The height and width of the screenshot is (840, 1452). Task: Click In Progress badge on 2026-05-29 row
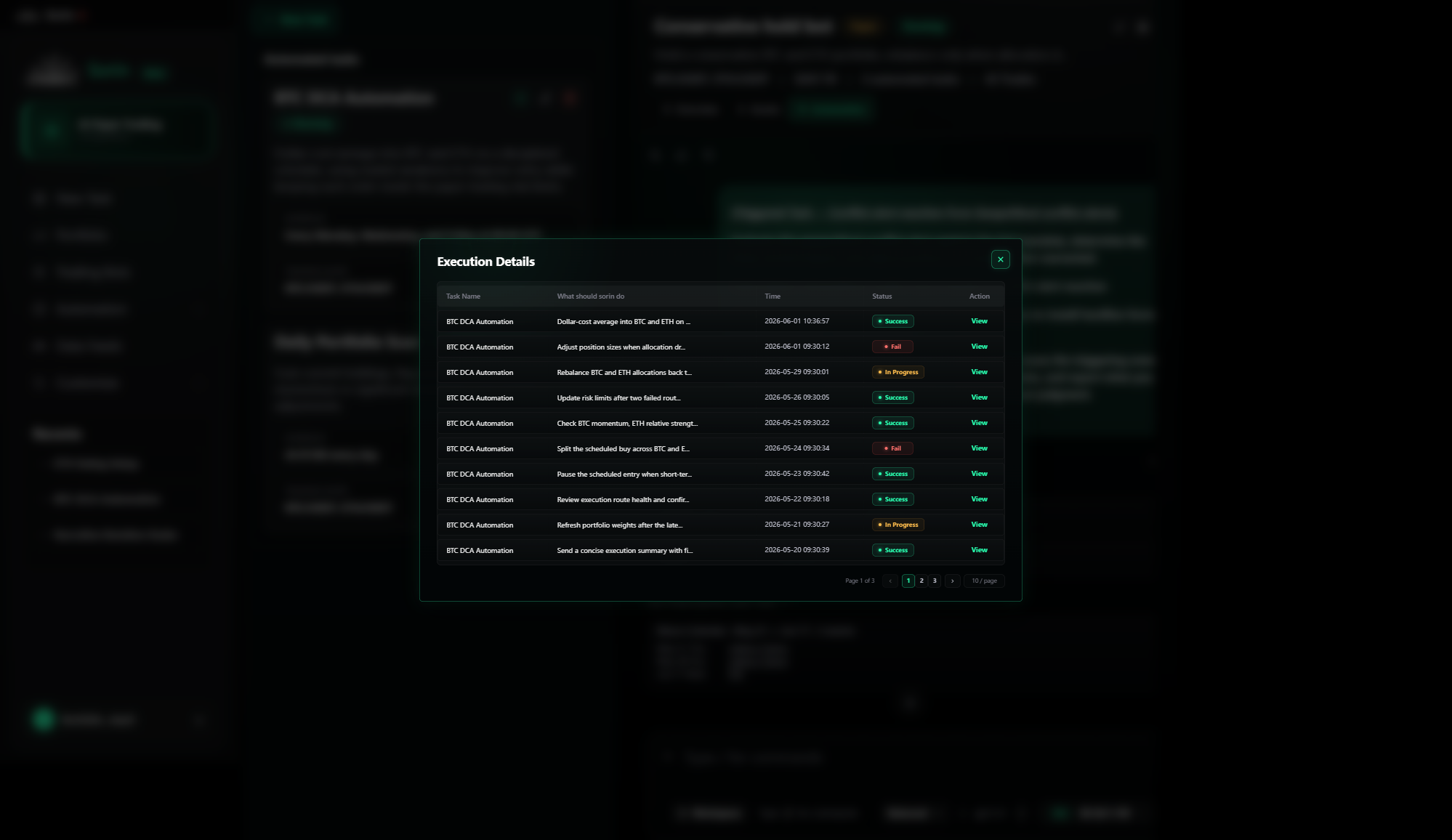click(x=898, y=372)
